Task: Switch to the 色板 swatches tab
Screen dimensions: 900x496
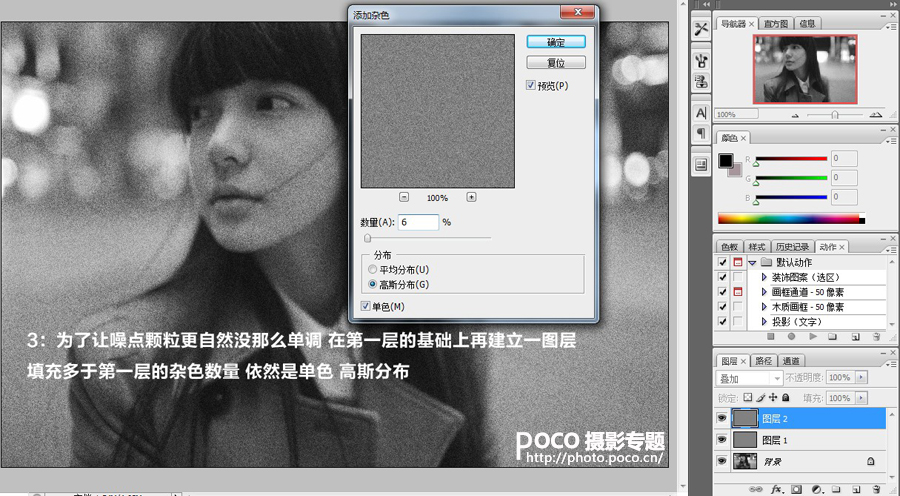Action: pyautogui.click(x=730, y=247)
